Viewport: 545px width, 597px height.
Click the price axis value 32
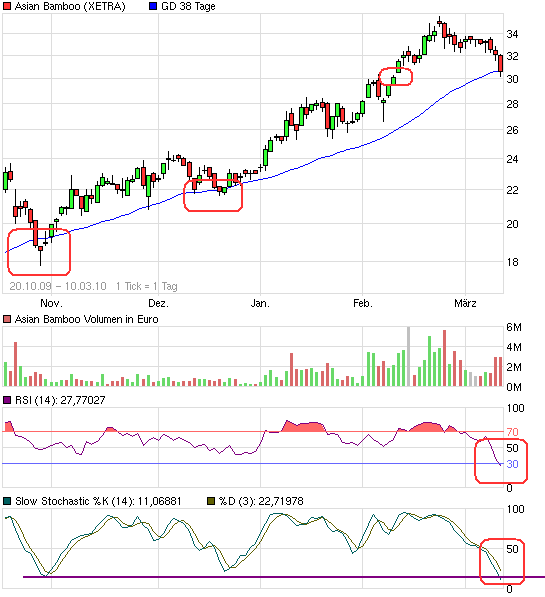512,56
